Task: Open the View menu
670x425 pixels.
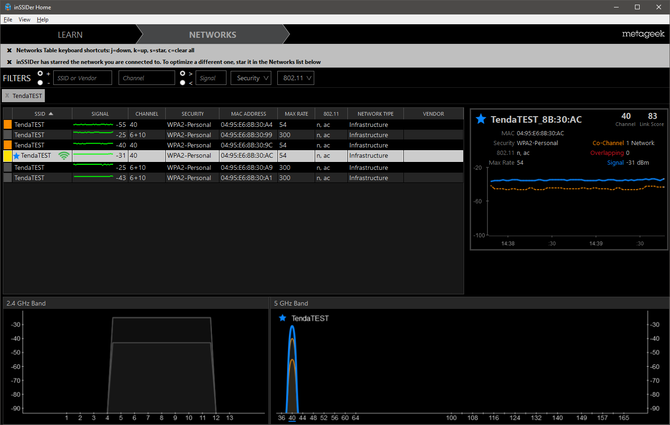Action: (x=24, y=20)
